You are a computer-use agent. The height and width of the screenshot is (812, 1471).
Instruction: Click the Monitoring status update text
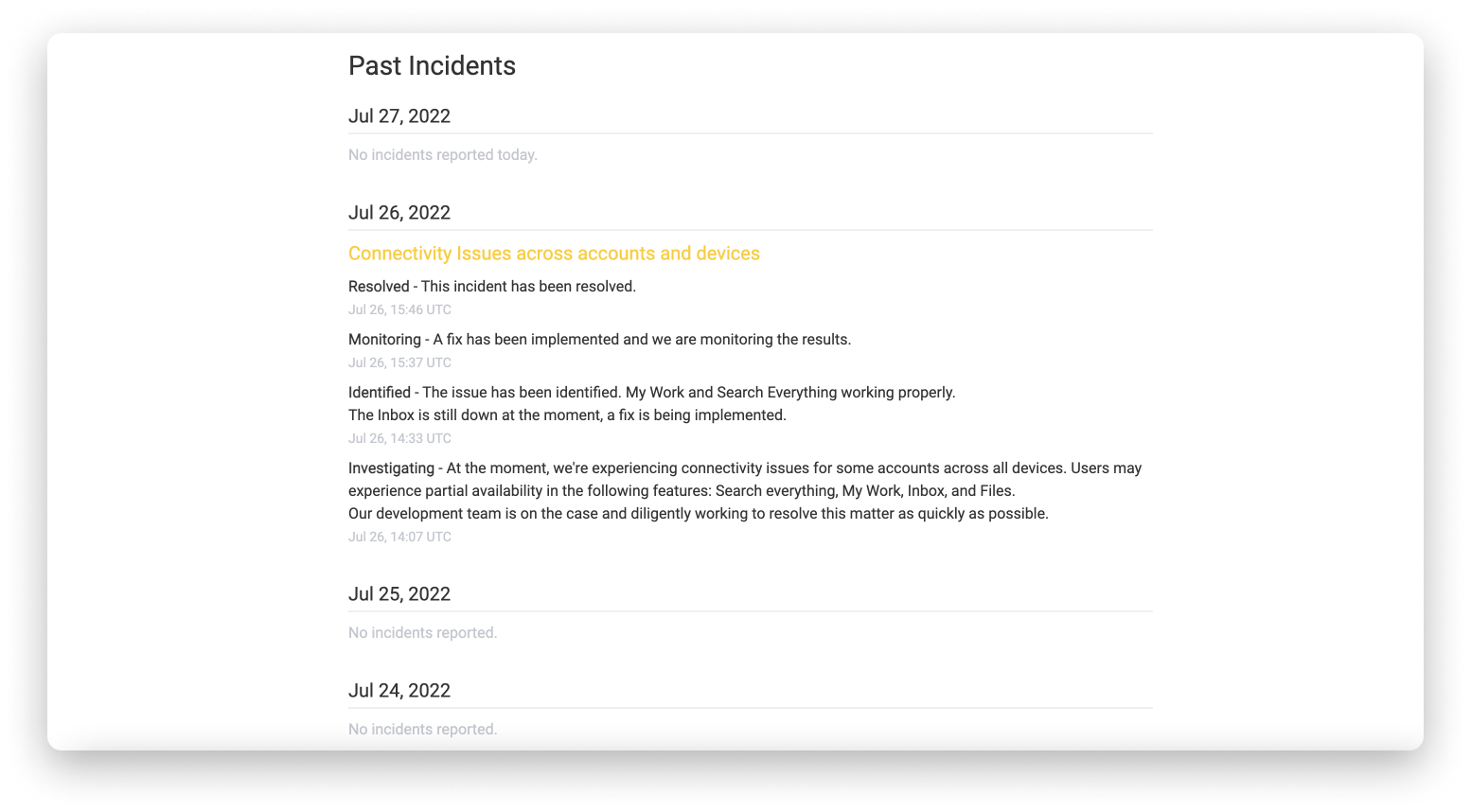(600, 340)
